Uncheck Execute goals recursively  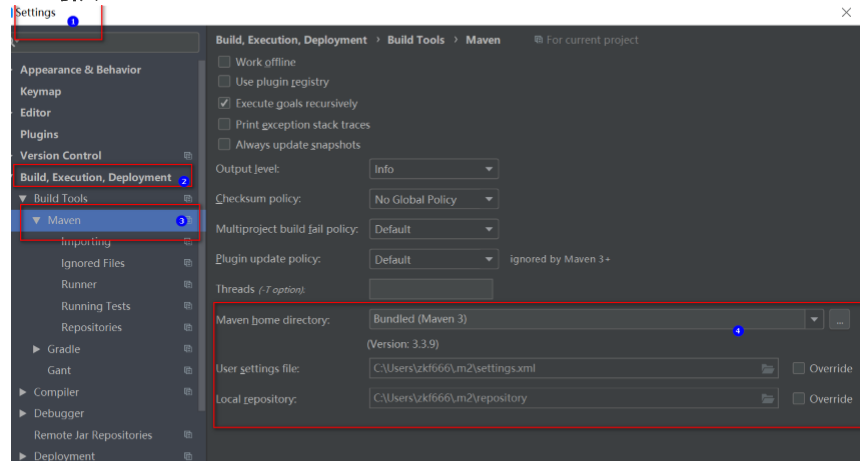[x=224, y=103]
